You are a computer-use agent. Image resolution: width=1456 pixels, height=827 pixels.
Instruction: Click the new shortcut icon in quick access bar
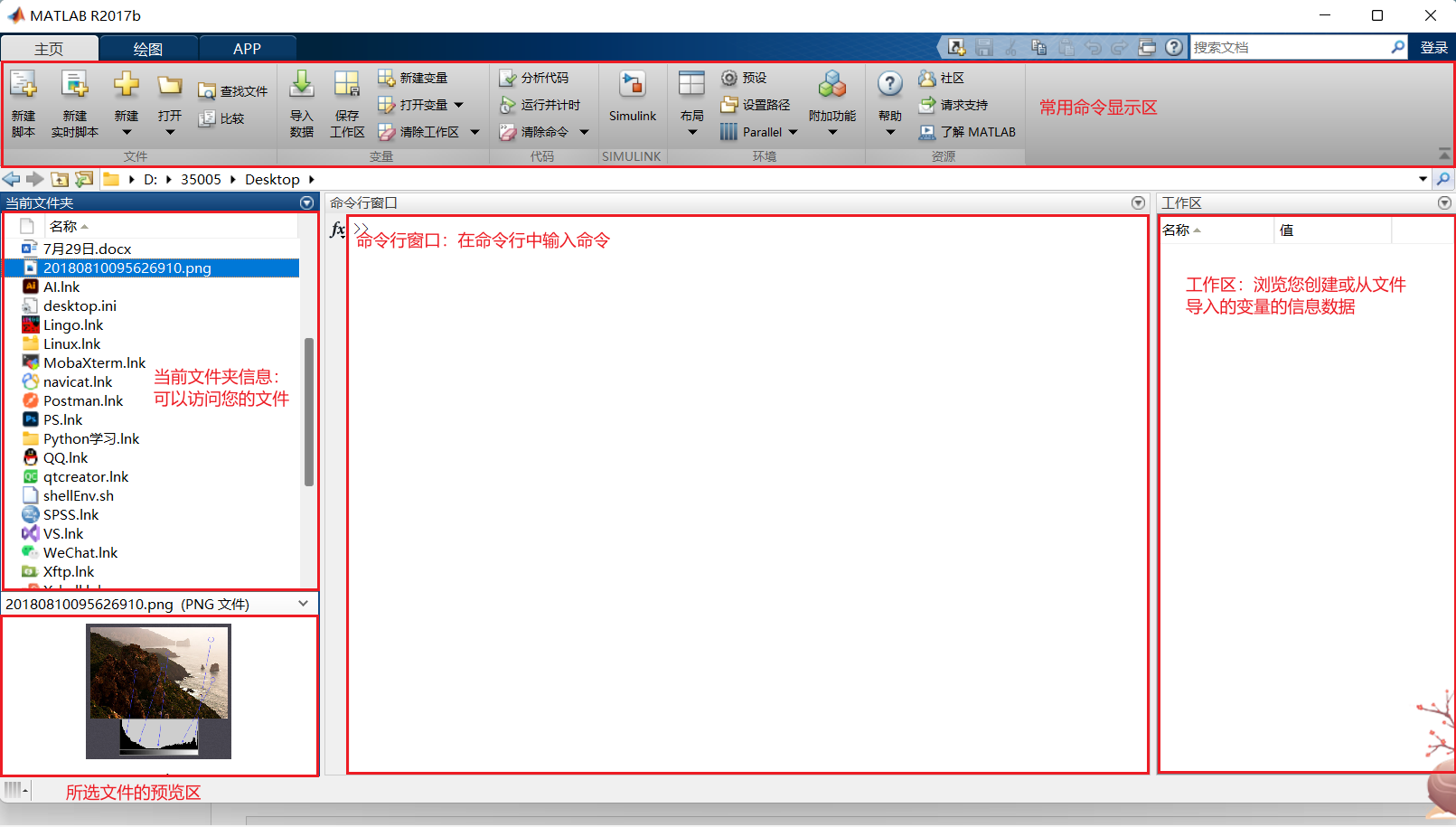(x=957, y=47)
